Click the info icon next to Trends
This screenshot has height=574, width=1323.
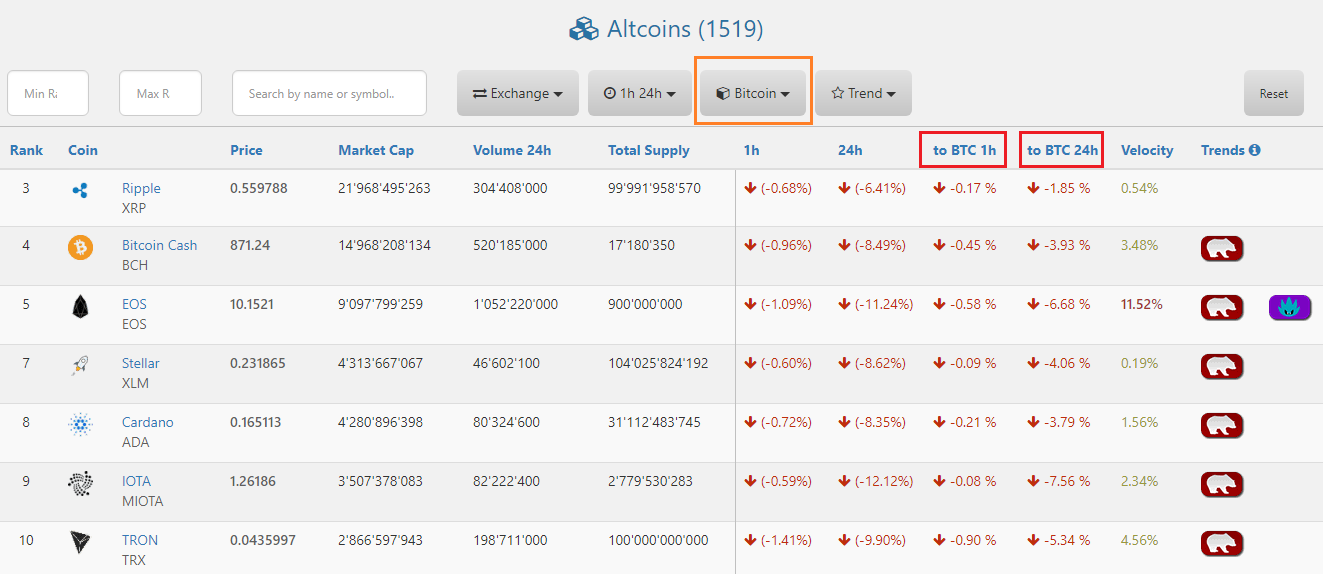pos(1255,150)
